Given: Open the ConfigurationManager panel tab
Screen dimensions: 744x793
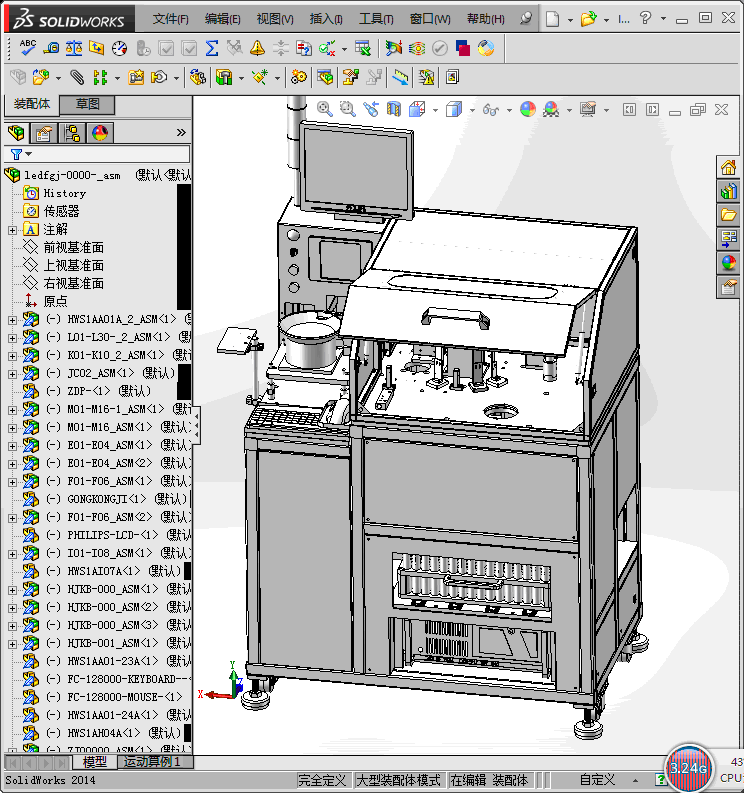Looking at the screenshot, I should tap(72, 133).
